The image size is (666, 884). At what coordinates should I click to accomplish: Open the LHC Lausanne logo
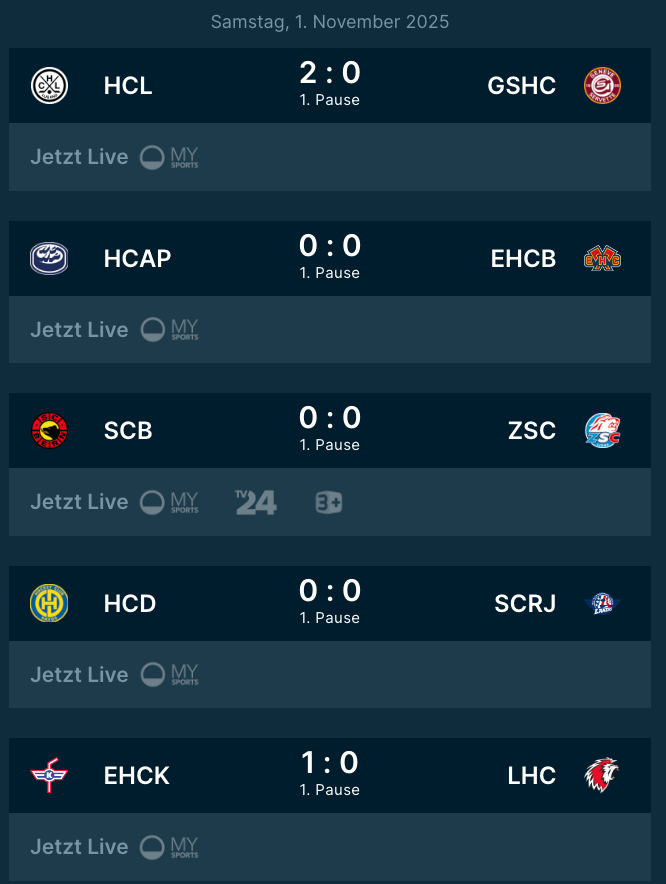click(x=603, y=776)
